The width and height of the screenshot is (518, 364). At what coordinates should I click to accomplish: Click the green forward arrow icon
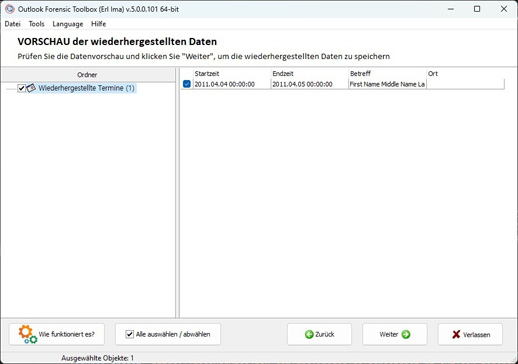click(406, 334)
